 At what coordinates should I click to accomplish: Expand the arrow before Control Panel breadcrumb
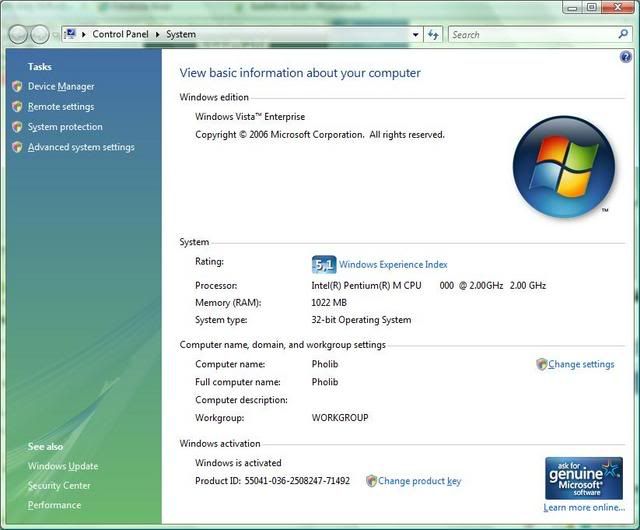84,35
